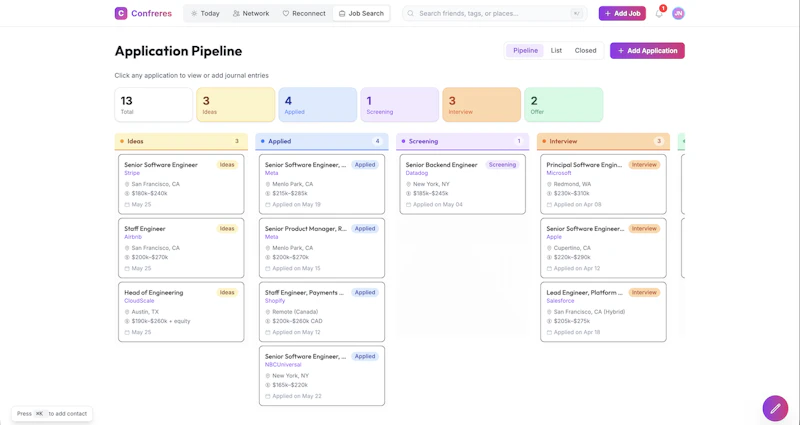
Task: Switch to Pipeline view
Action: coord(525,51)
